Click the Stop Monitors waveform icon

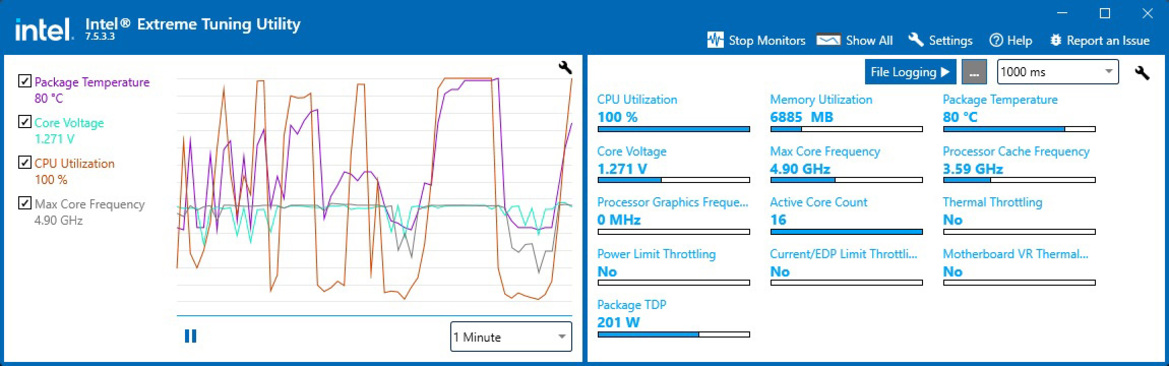(x=715, y=40)
